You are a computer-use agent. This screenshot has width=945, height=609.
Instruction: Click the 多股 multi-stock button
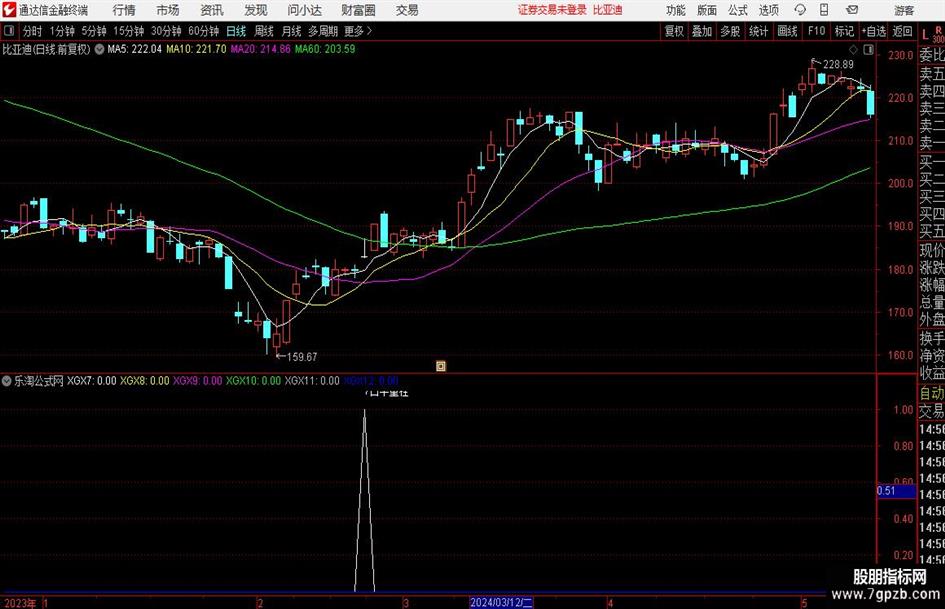click(730, 31)
